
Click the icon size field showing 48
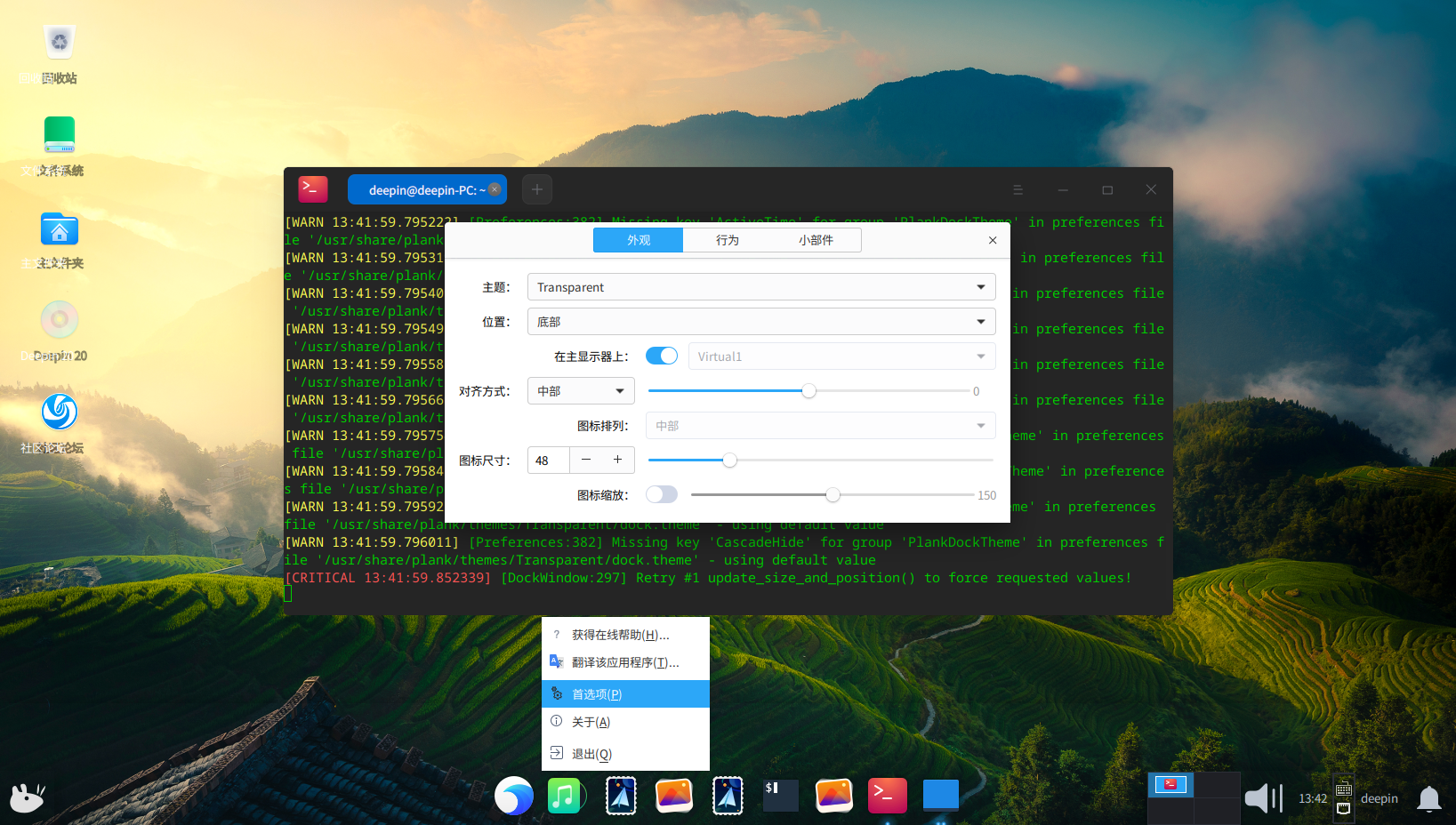point(549,461)
